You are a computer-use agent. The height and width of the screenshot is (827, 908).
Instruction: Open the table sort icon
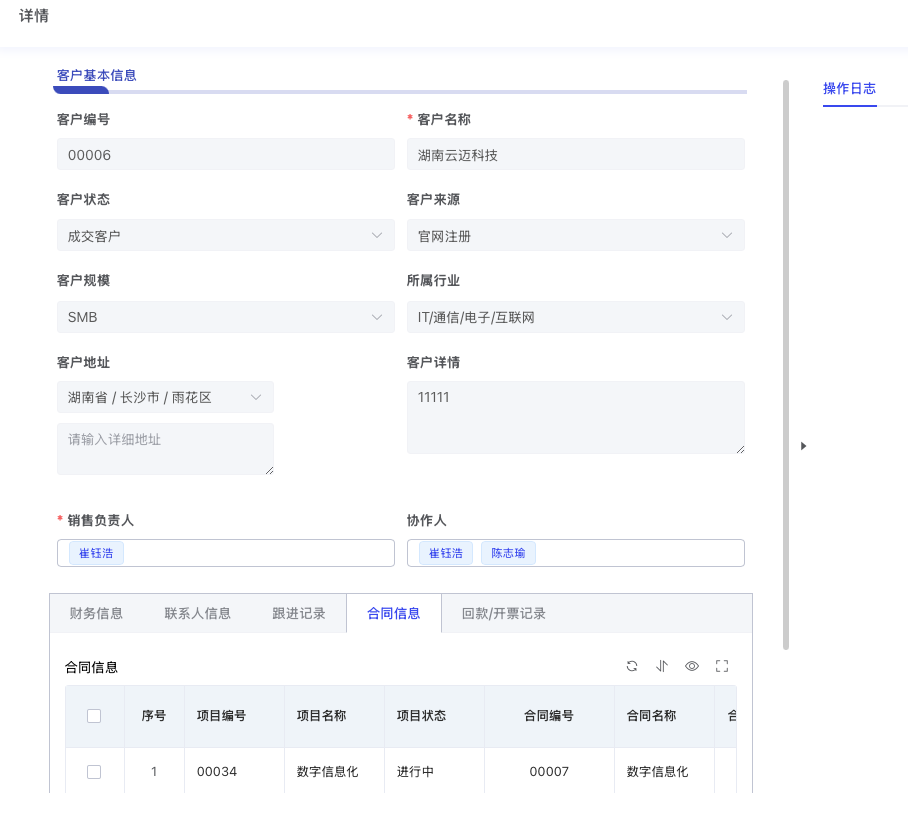[x=662, y=666]
